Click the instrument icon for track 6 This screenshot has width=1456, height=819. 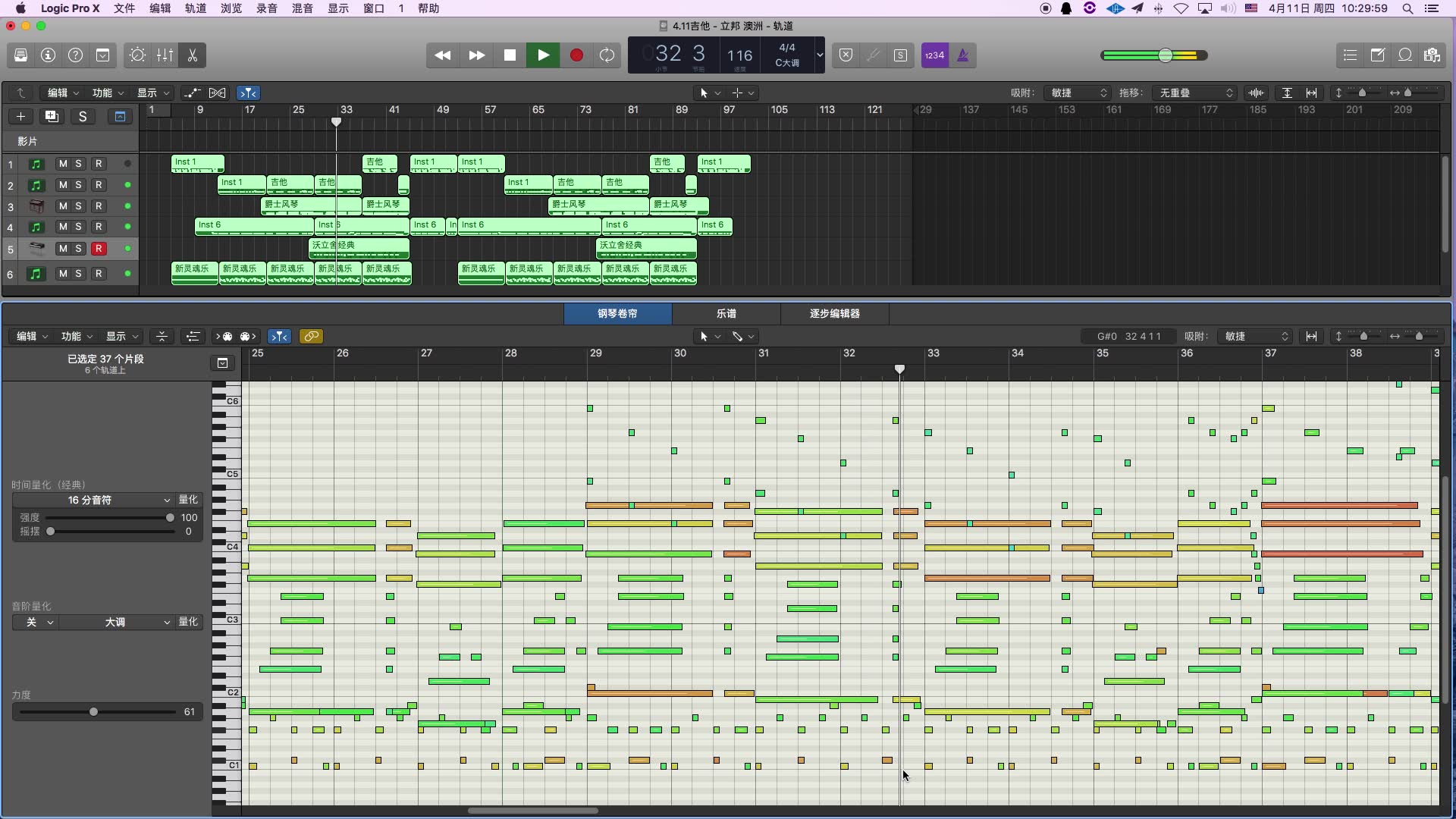pyautogui.click(x=36, y=274)
